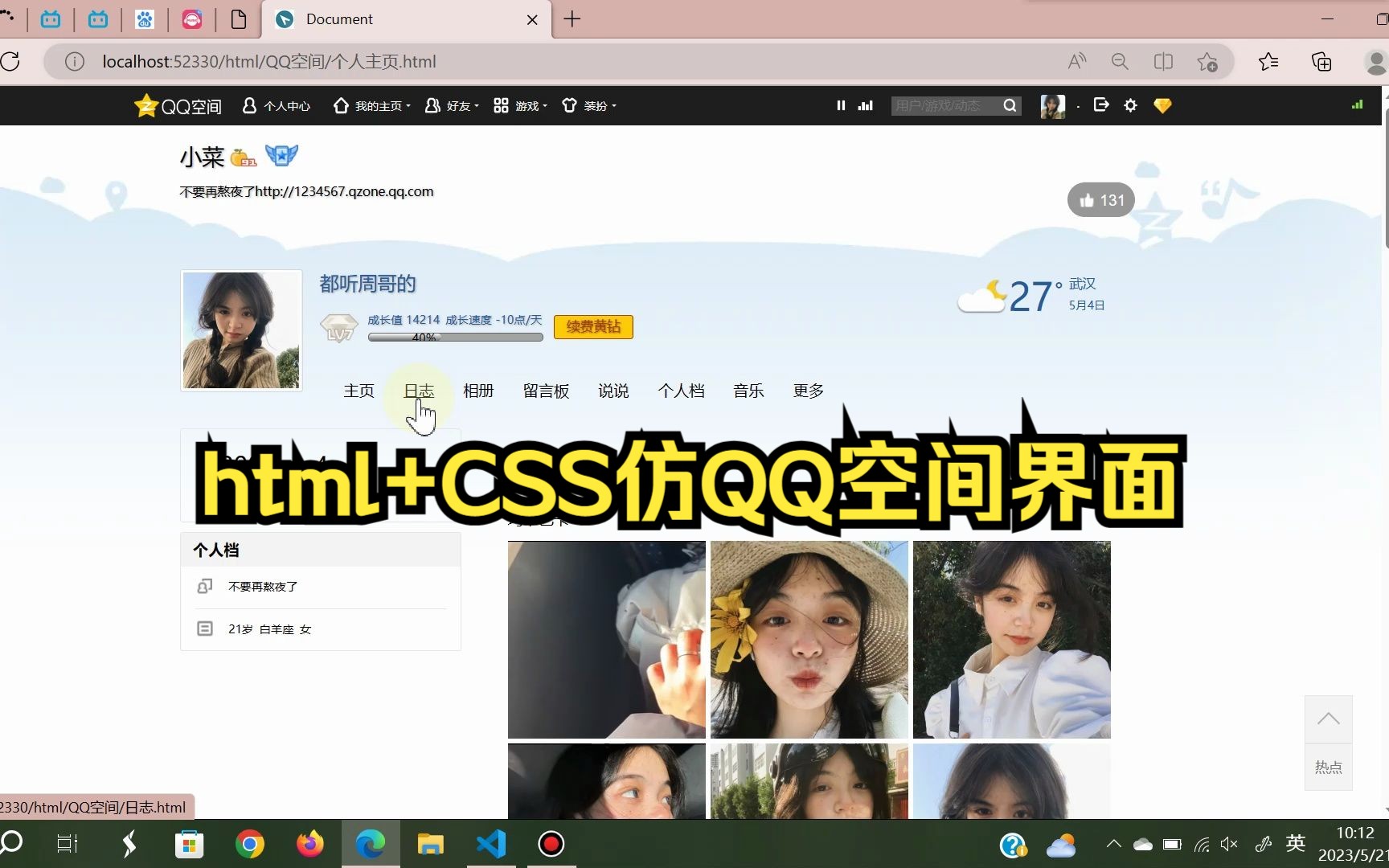This screenshot has height=868, width=1389.
Task: Open the 个人档 tab
Action: (681, 391)
